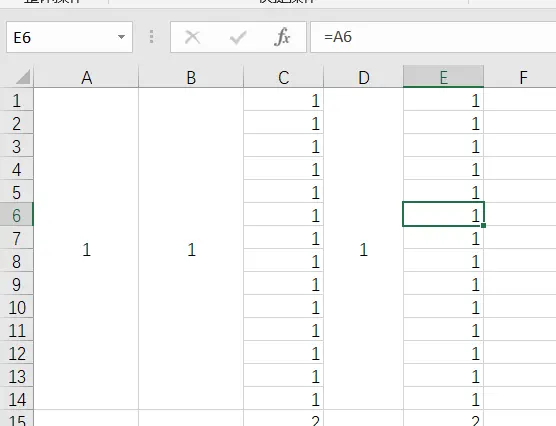Select row 10 header
Image resolution: width=556 pixels, height=426 pixels.
tap(17, 306)
